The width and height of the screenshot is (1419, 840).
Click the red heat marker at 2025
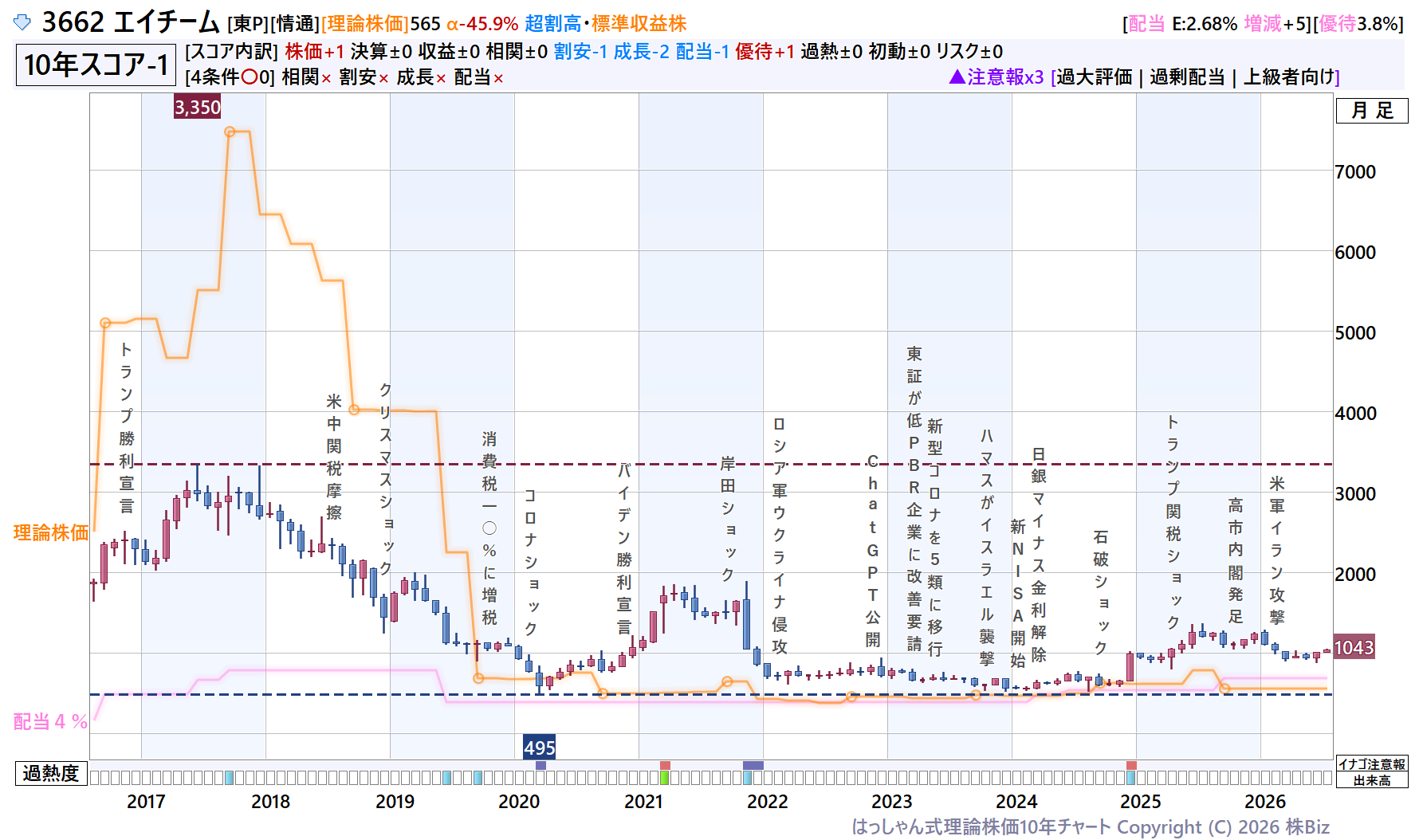point(1131,765)
